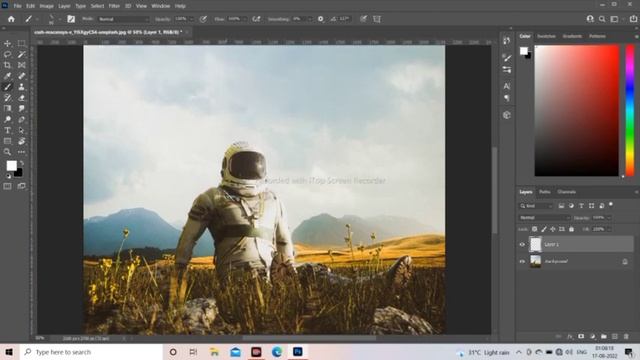Image resolution: width=640 pixels, height=360 pixels.
Task: Open symmetry paint options
Action: click(x=377, y=19)
